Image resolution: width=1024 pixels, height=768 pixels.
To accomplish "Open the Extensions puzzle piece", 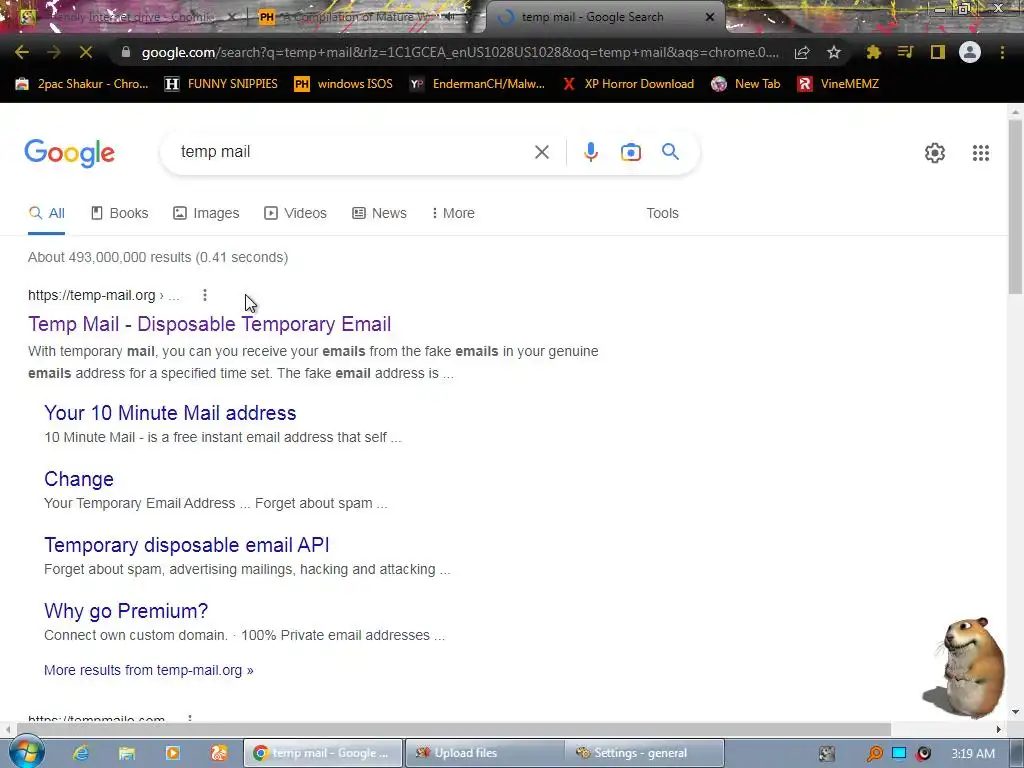I will pos(873,52).
